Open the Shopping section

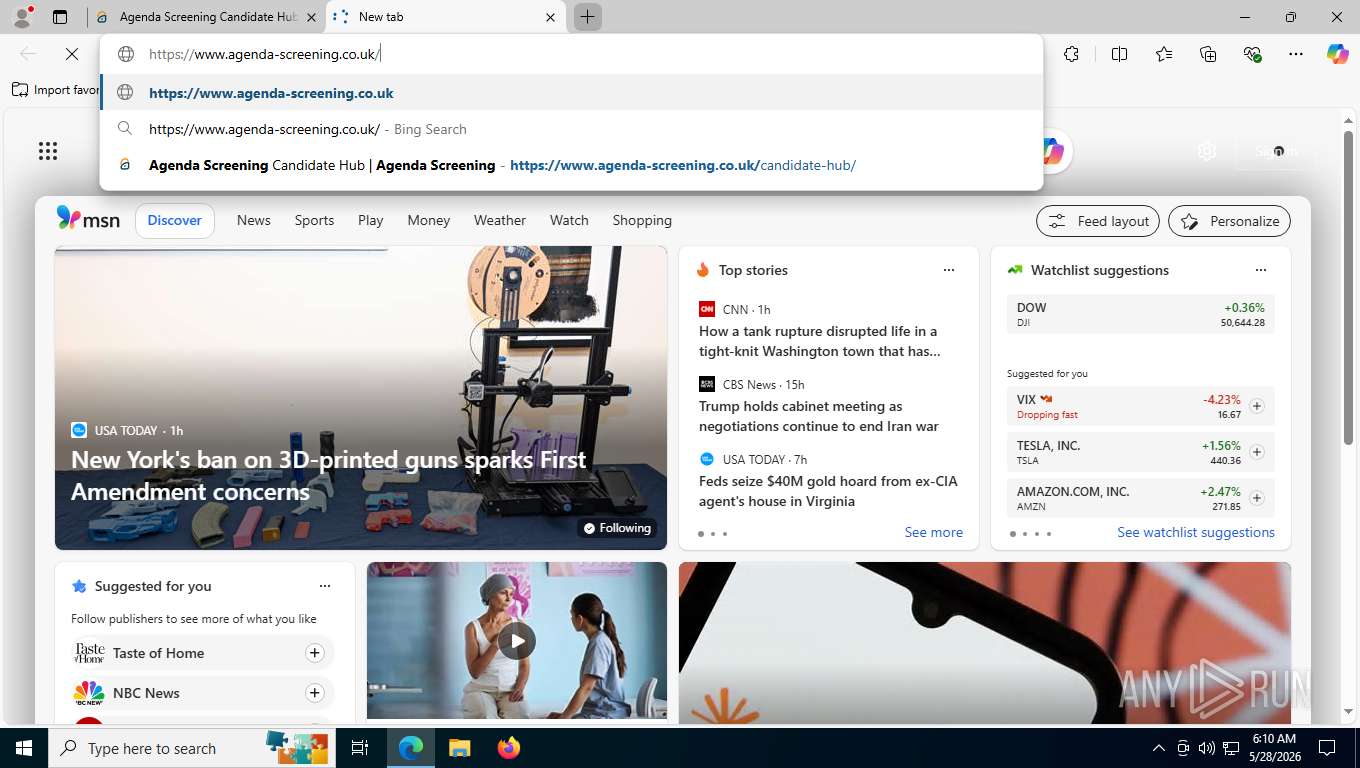[x=642, y=220]
